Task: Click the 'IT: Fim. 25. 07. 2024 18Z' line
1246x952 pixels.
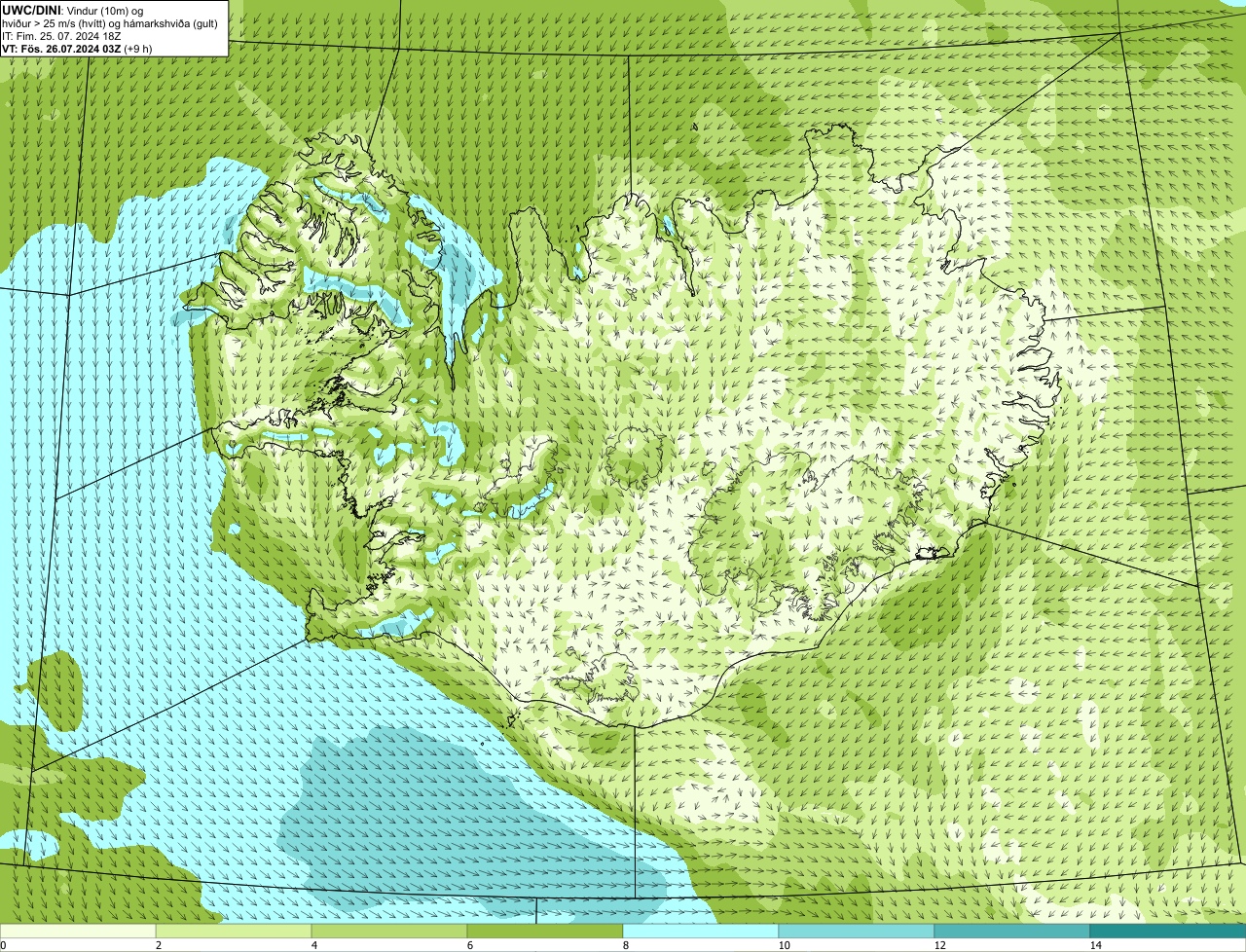Action: pos(61,36)
